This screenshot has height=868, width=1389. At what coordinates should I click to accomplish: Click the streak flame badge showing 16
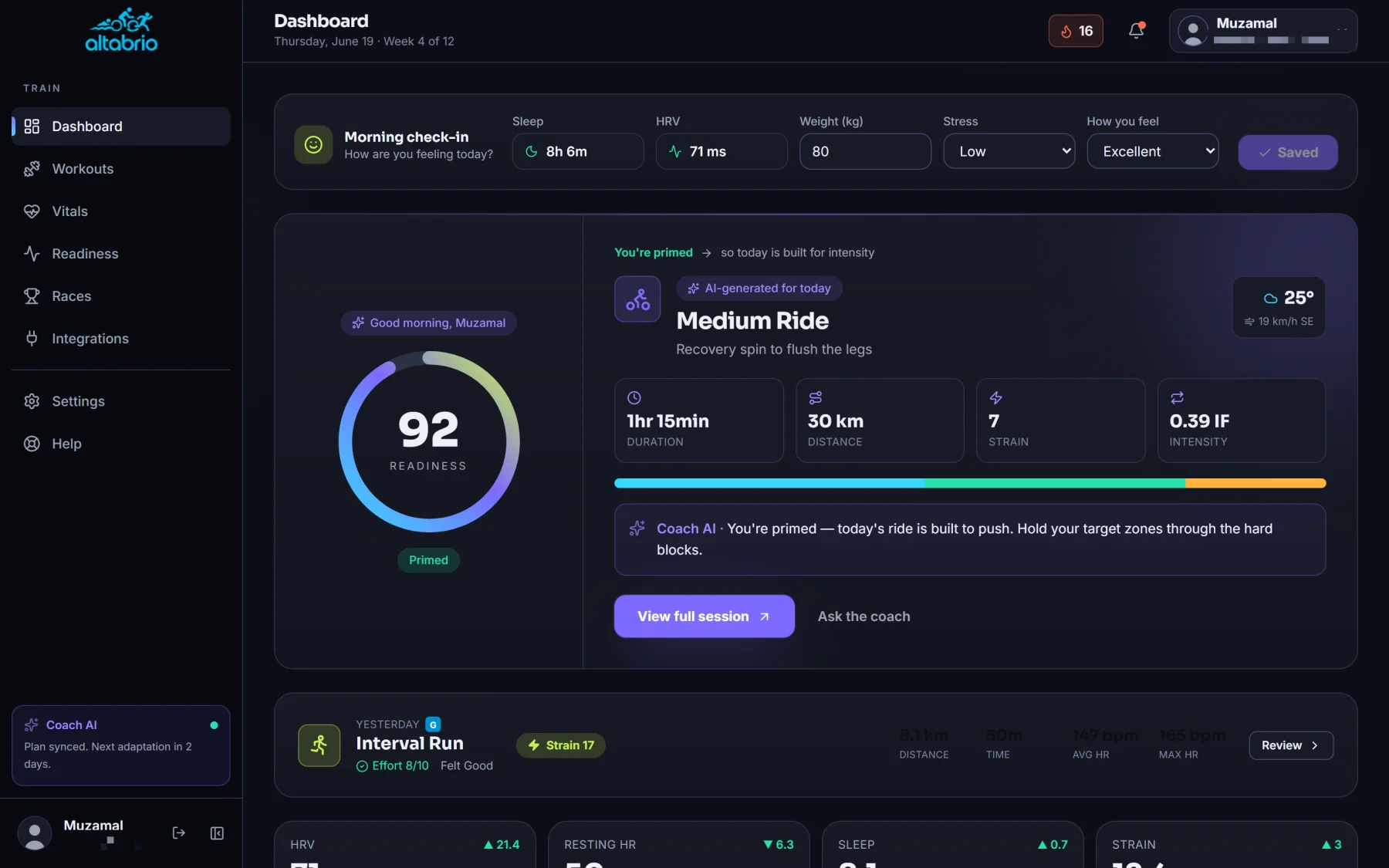(x=1076, y=31)
